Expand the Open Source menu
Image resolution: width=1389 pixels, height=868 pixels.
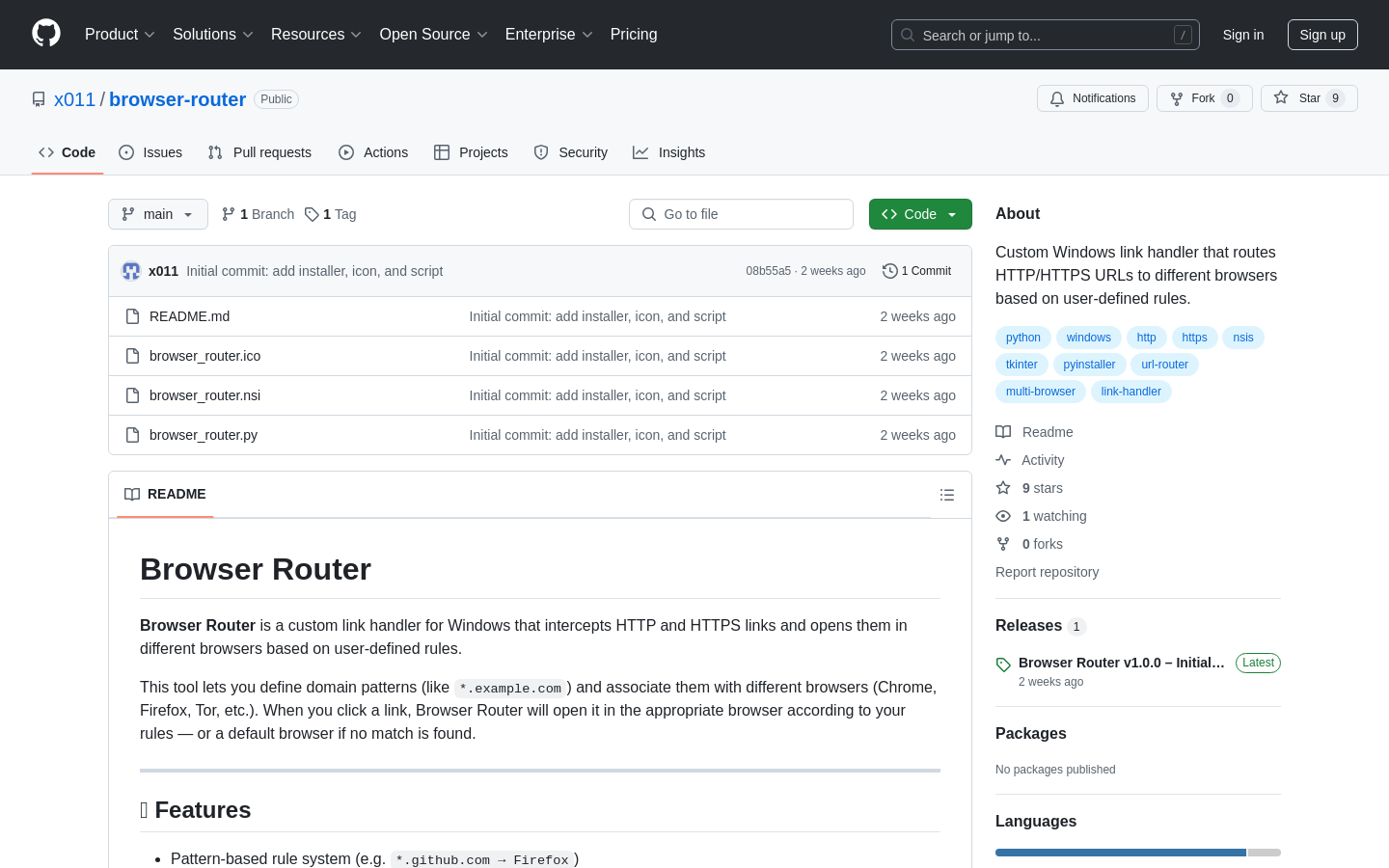(434, 35)
